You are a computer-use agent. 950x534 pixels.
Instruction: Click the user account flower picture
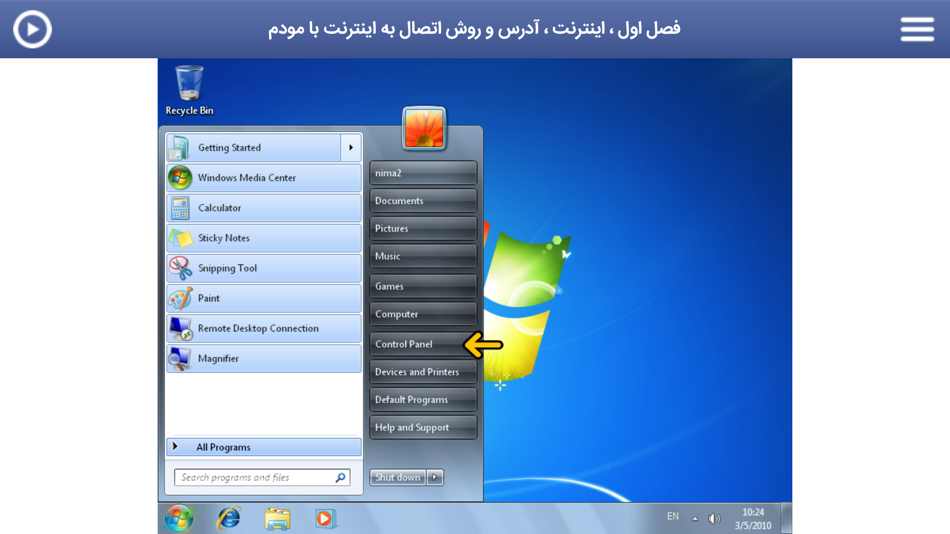[424, 128]
